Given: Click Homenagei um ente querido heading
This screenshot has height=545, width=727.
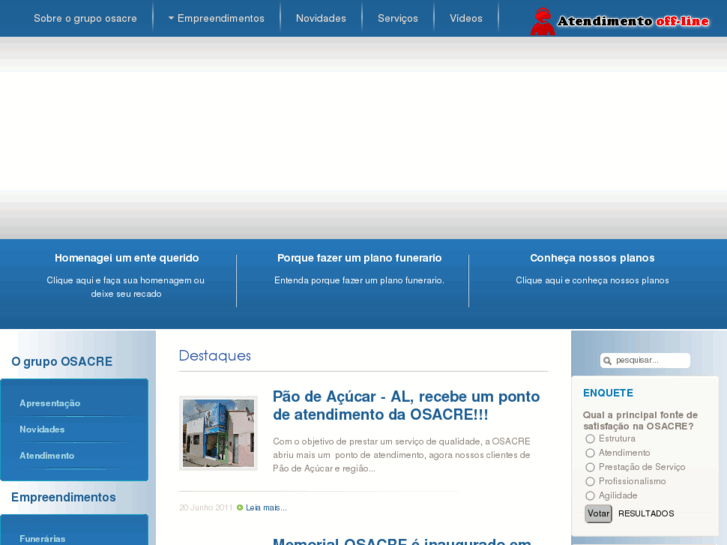Looking at the screenshot, I should pyautogui.click(x=127, y=258).
